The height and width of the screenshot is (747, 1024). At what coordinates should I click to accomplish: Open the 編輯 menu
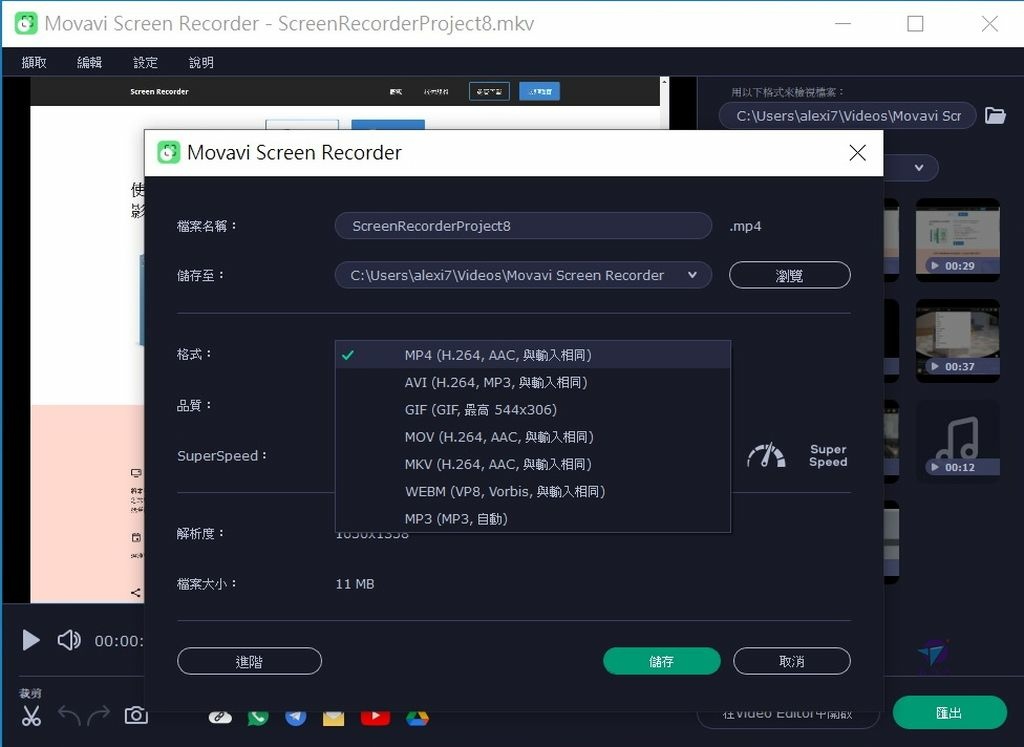click(89, 62)
